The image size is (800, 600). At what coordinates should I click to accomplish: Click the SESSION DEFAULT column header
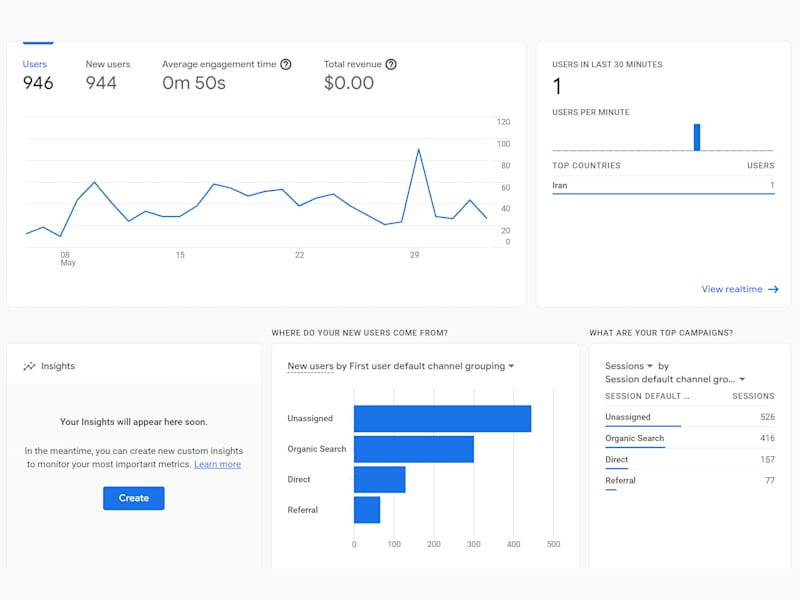coord(647,396)
